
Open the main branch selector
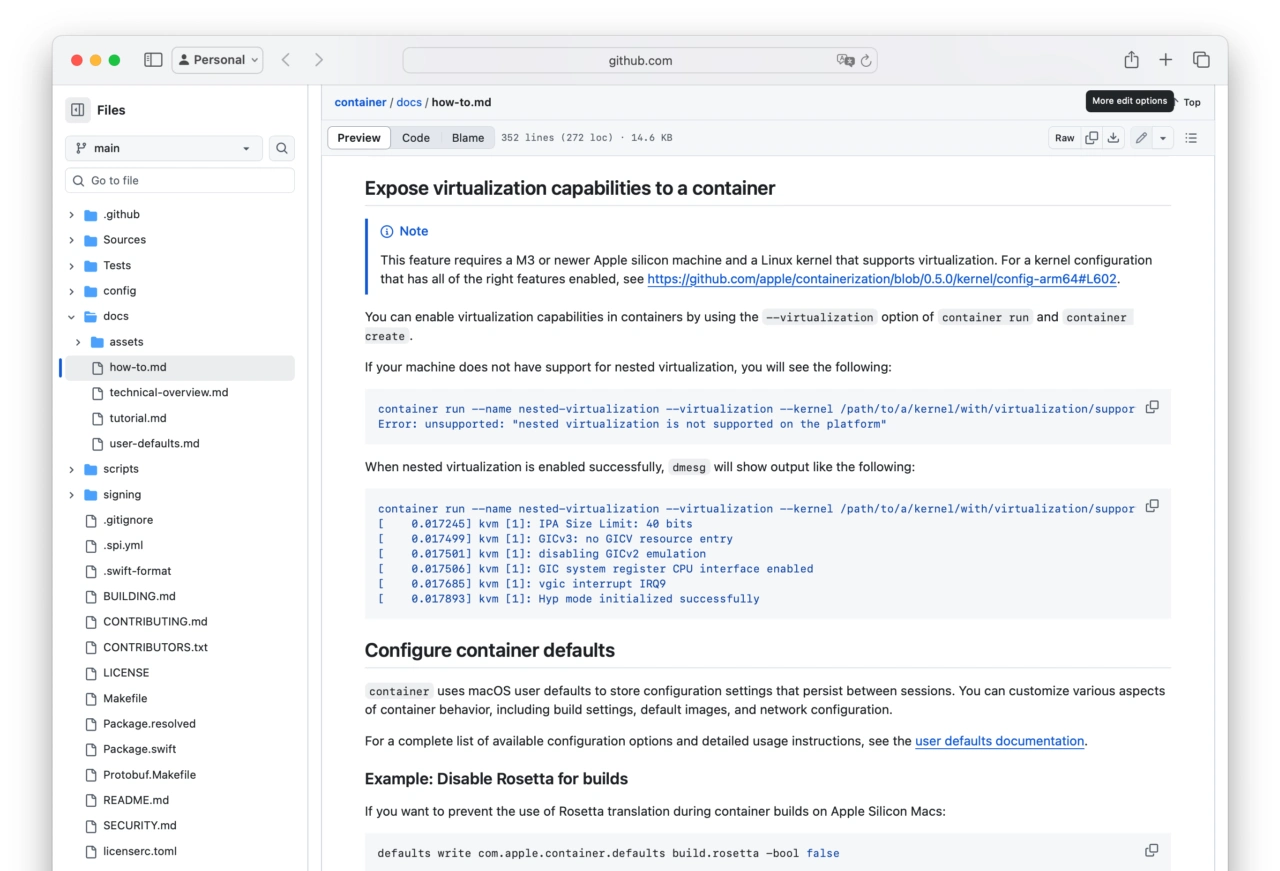(x=163, y=147)
